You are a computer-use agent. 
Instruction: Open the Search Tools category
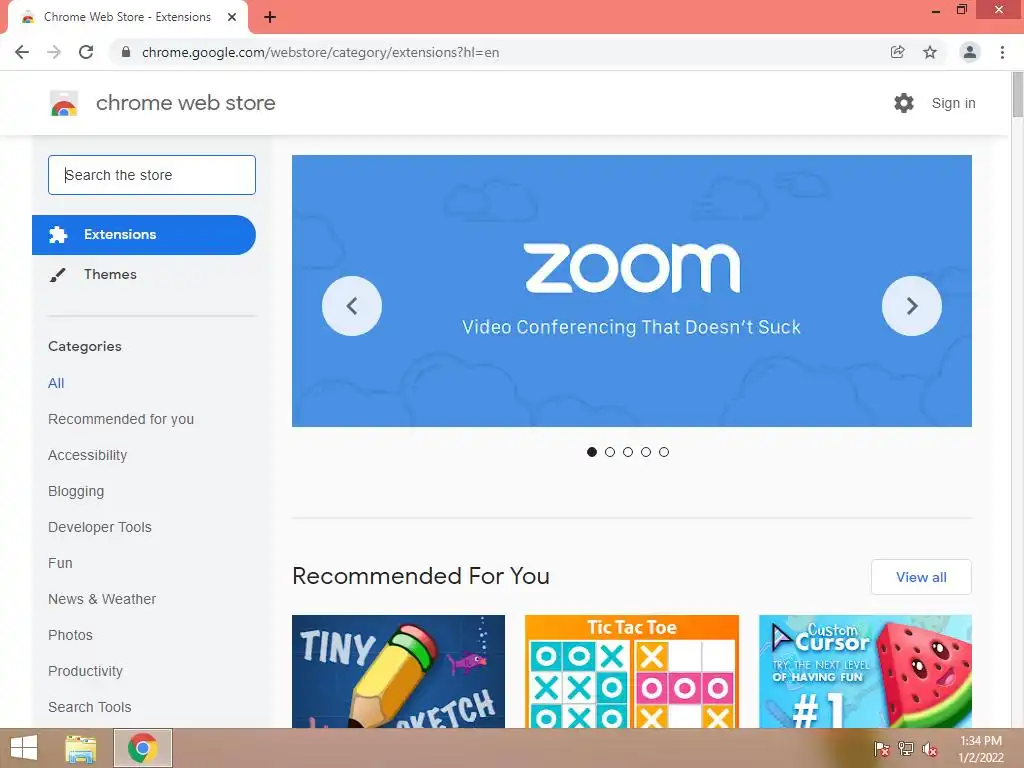(x=89, y=707)
